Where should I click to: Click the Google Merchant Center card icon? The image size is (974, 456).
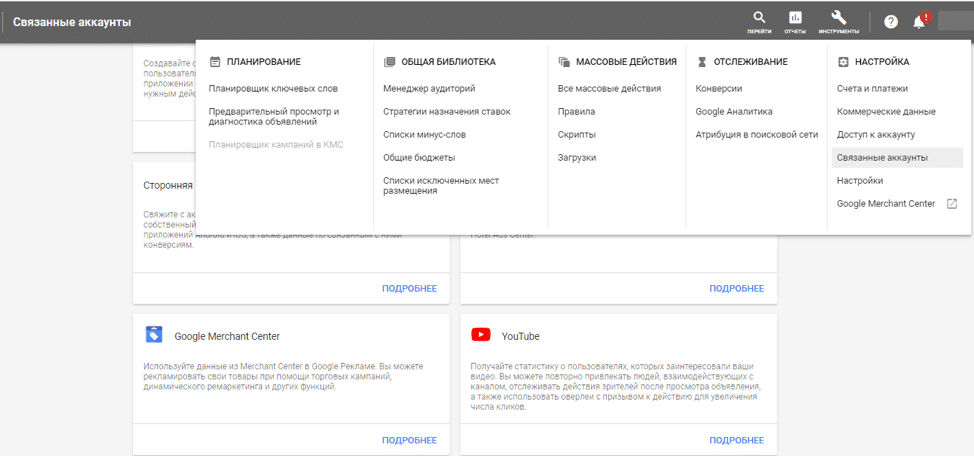153,334
